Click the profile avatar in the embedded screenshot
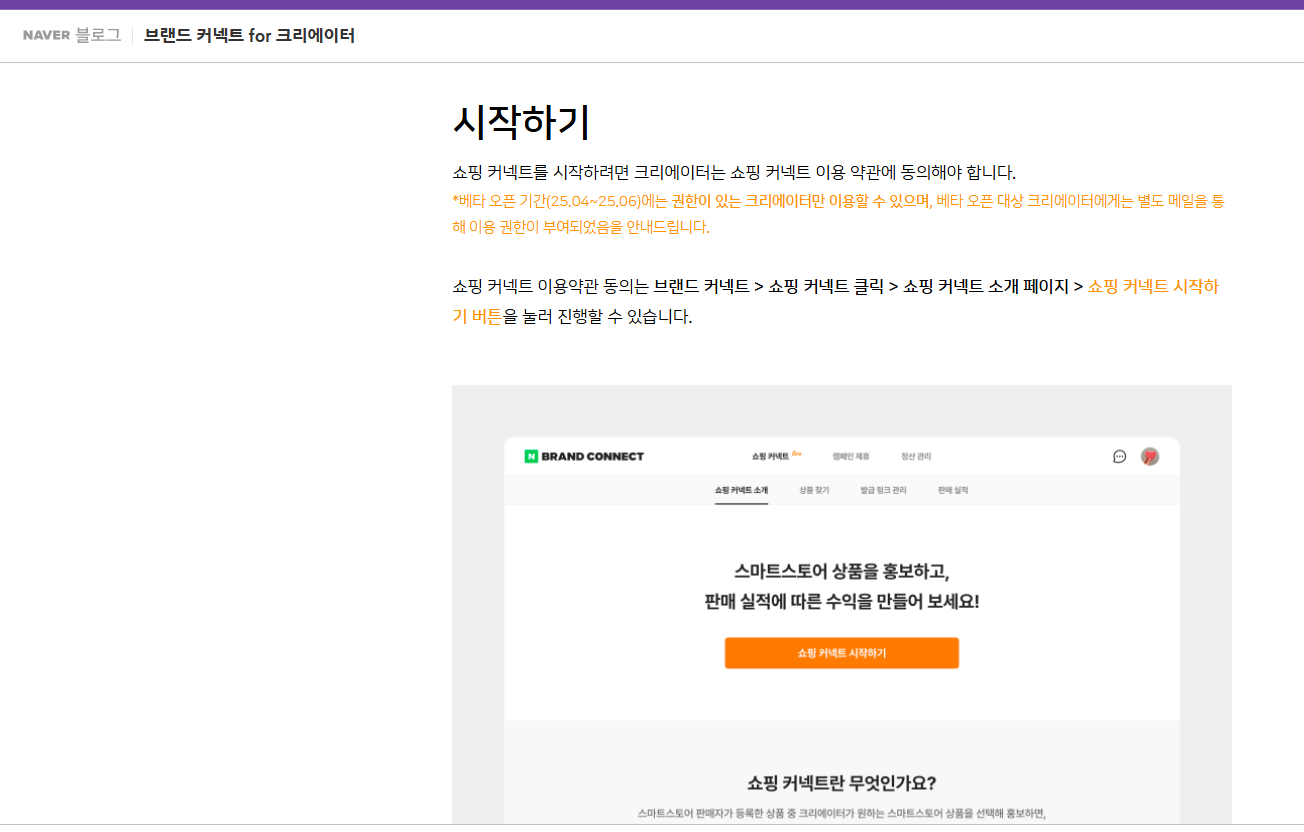 (x=1150, y=457)
